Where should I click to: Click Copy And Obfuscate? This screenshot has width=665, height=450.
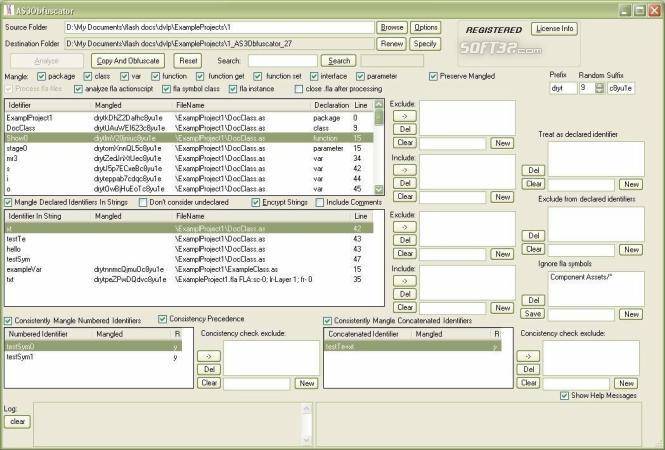pos(128,61)
